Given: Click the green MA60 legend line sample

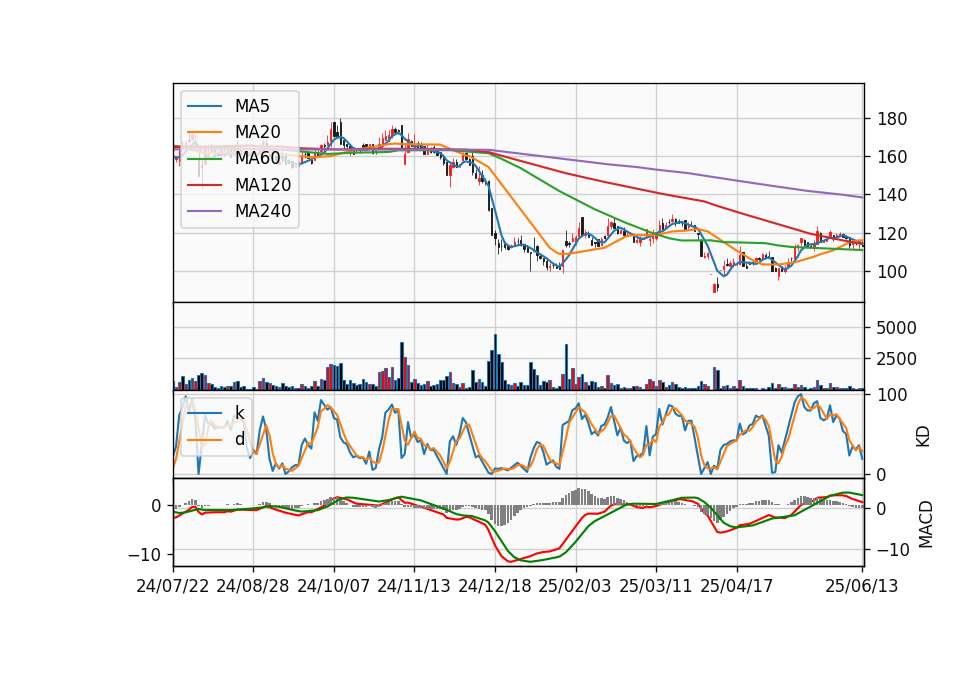Looking at the screenshot, I should [204, 159].
